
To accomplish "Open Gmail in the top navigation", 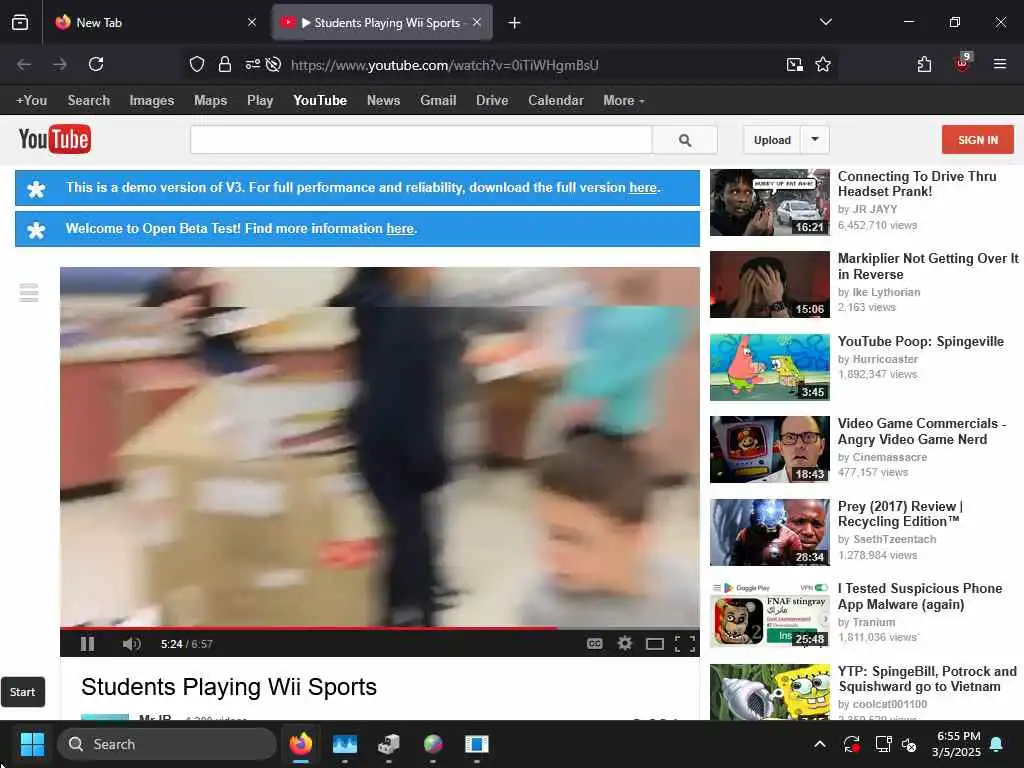I will point(438,101).
